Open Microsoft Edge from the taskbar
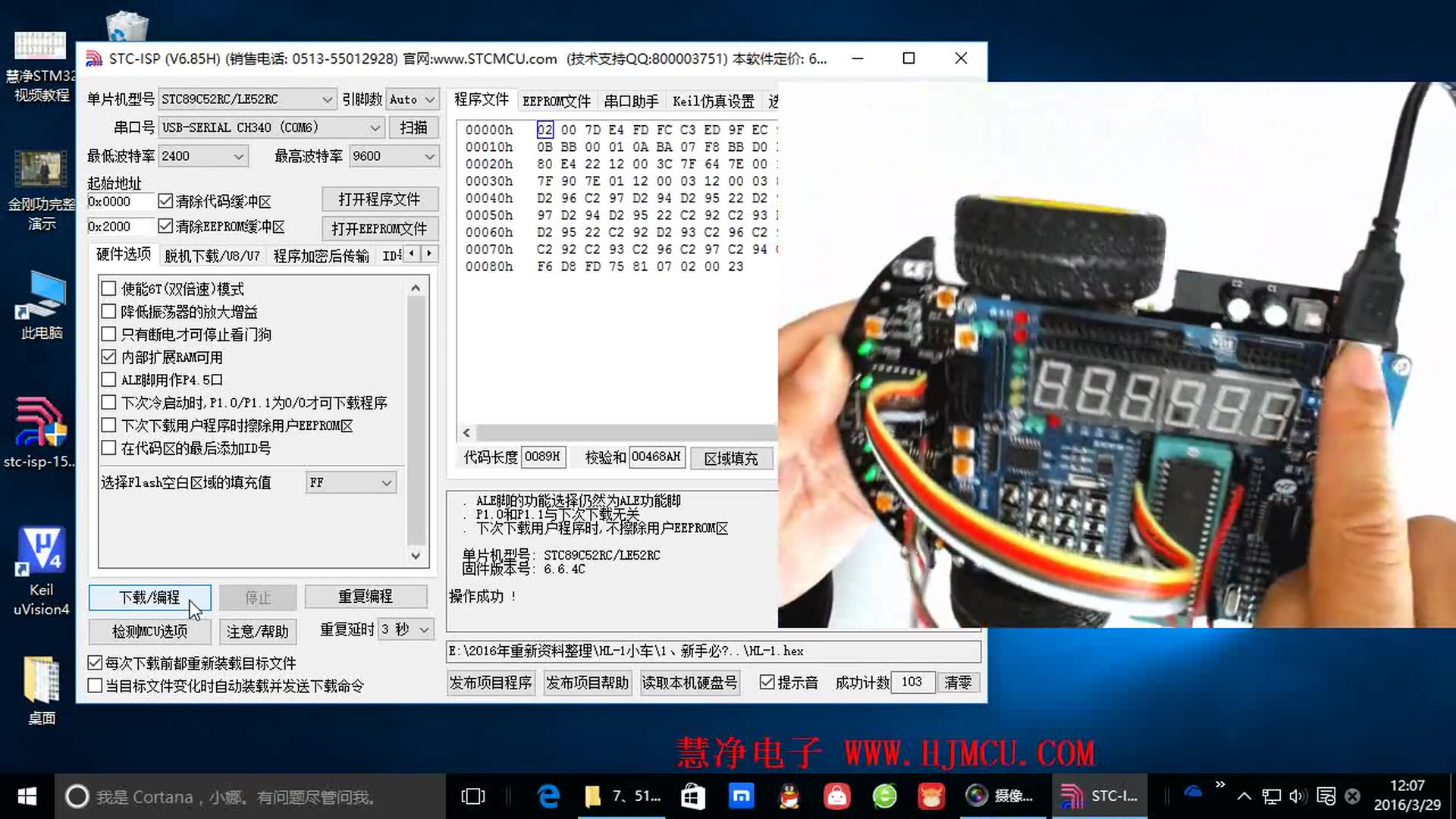Viewport: 1456px width, 819px height. pos(548,796)
